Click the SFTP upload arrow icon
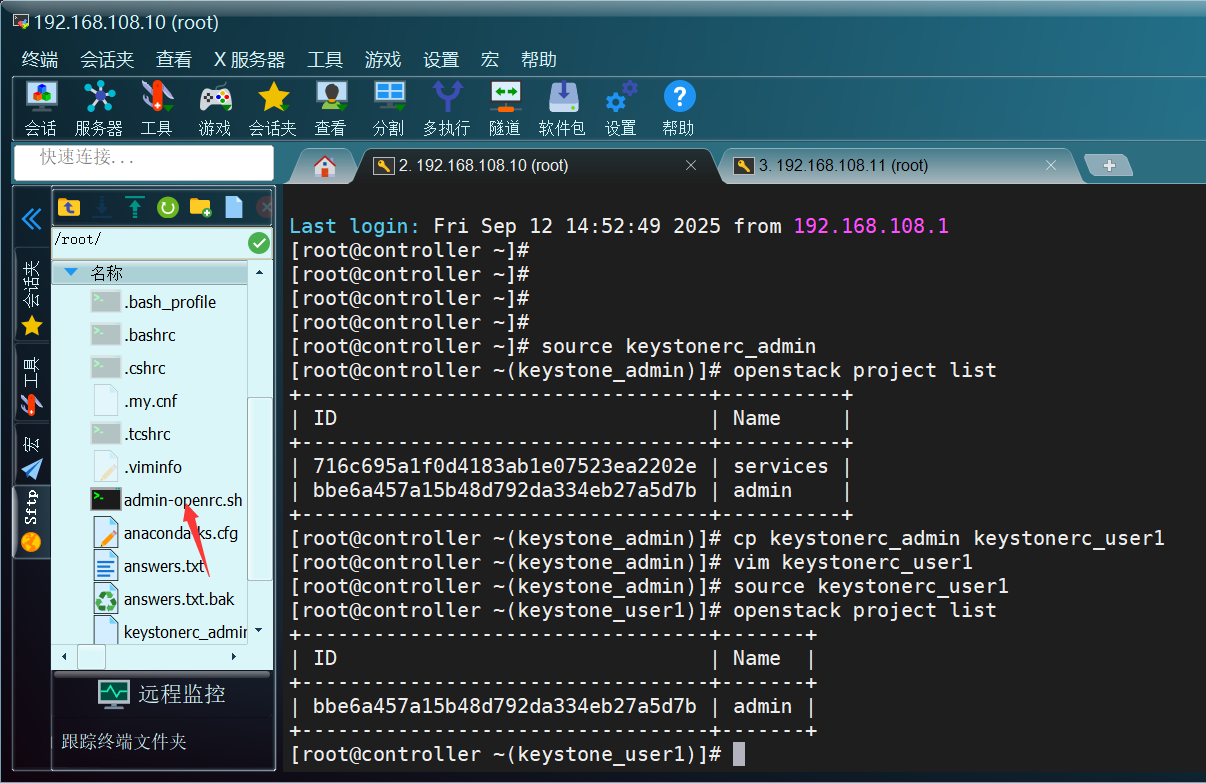The height and width of the screenshot is (783, 1206). (x=135, y=207)
